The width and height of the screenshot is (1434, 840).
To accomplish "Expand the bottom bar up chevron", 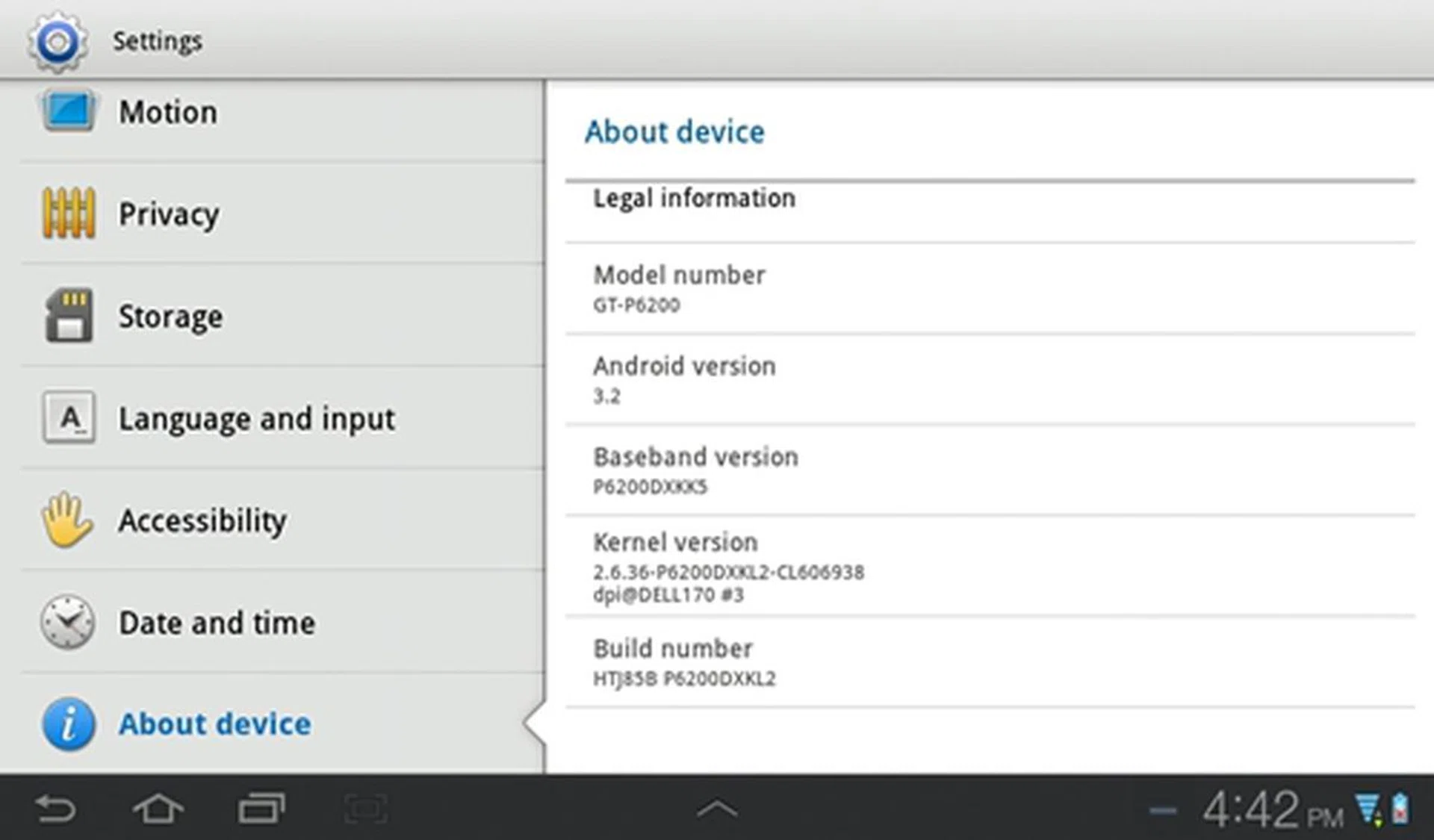I will 717,808.
